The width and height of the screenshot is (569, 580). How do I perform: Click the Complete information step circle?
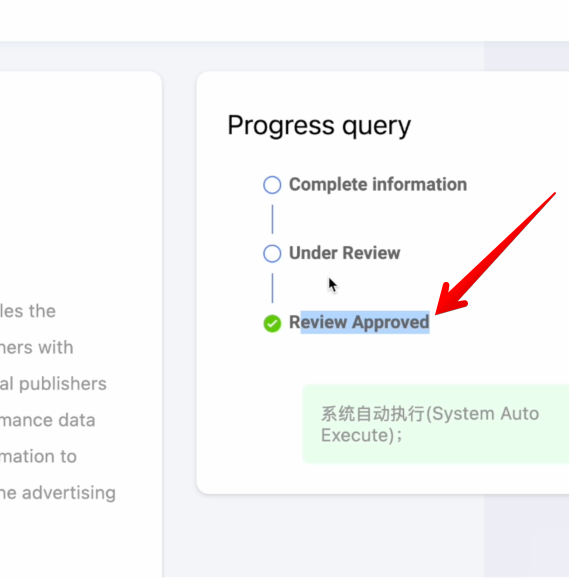[272, 185]
